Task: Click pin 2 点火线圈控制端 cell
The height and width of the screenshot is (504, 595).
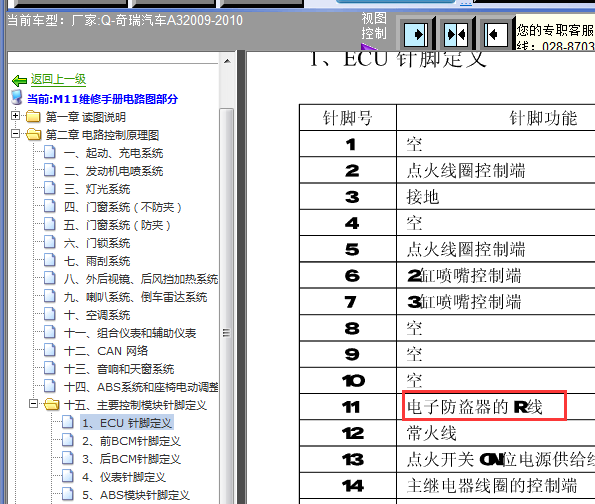Action: [x=496, y=170]
